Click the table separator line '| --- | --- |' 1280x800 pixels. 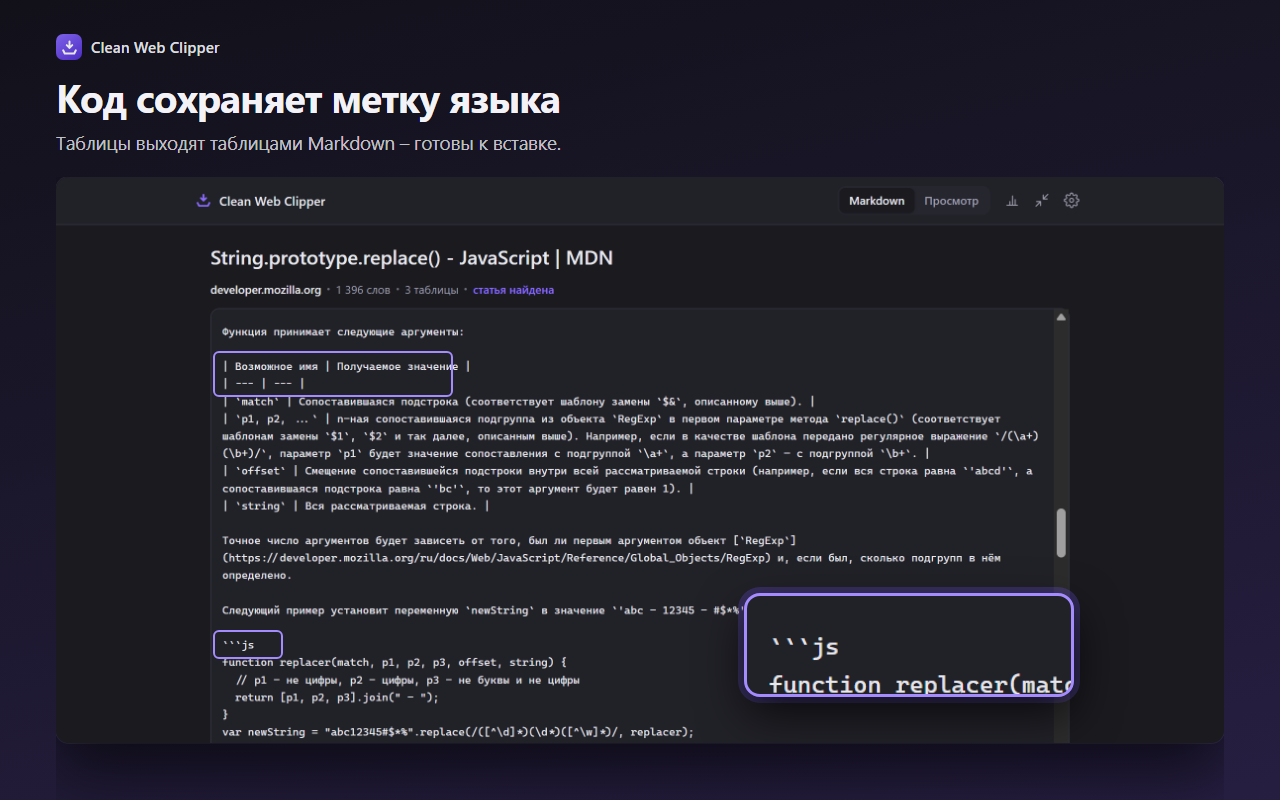[x=263, y=383]
